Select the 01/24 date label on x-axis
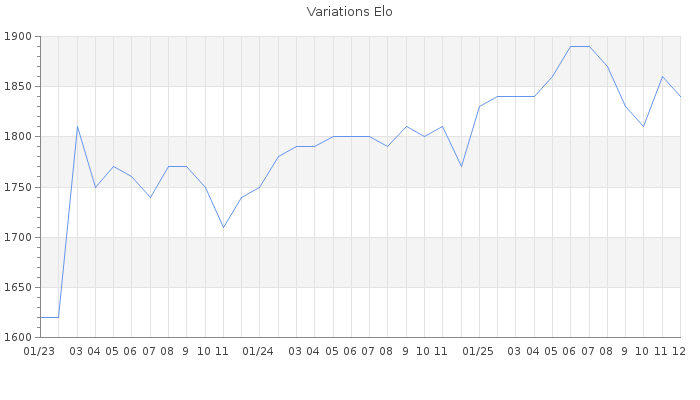Viewport: 700px width, 400px height. point(259,351)
